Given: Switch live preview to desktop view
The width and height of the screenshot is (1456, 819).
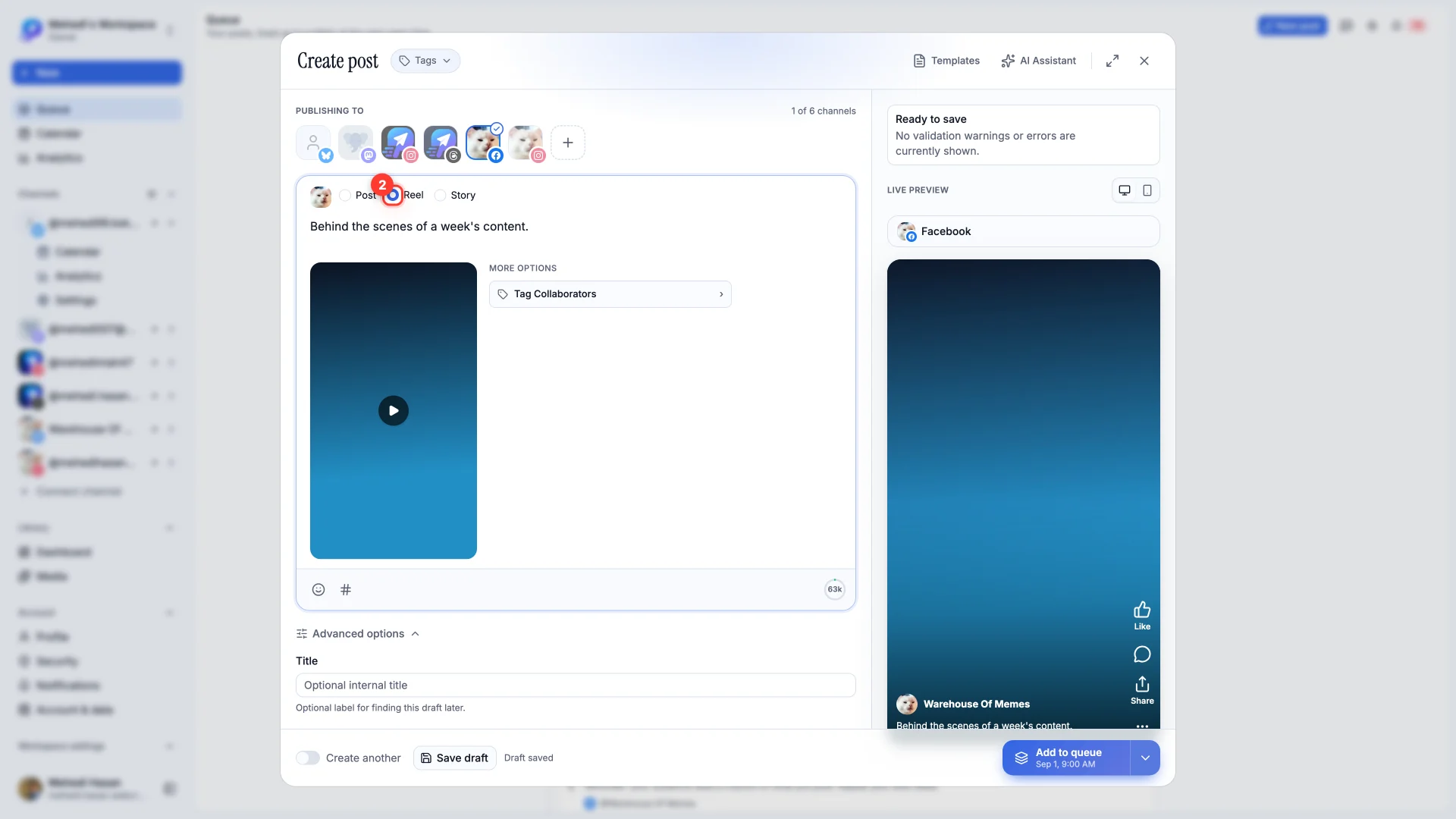Looking at the screenshot, I should [x=1125, y=190].
